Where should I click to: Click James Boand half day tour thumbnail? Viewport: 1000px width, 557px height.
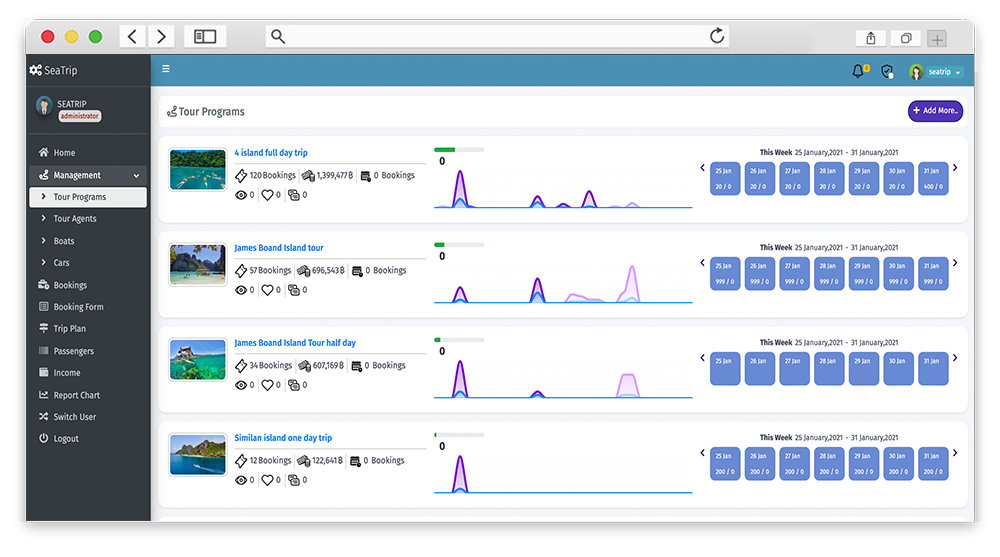point(198,359)
